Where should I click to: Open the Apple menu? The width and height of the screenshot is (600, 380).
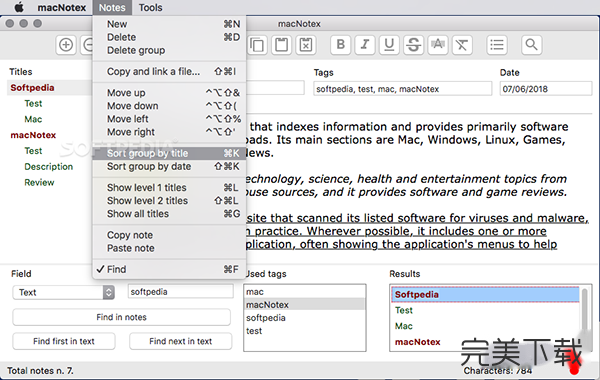pyautogui.click(x=19, y=7)
